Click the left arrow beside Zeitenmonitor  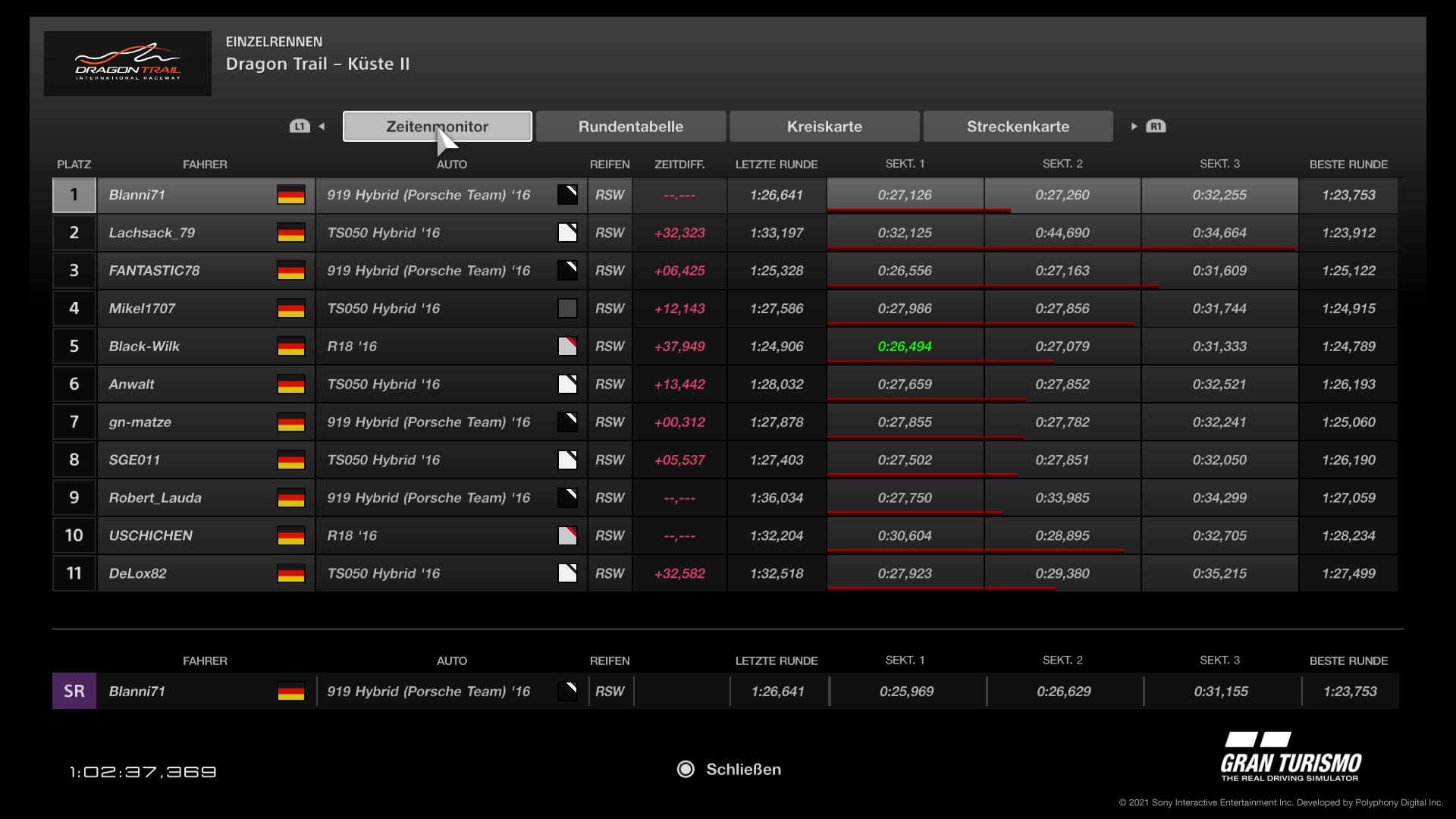click(322, 127)
